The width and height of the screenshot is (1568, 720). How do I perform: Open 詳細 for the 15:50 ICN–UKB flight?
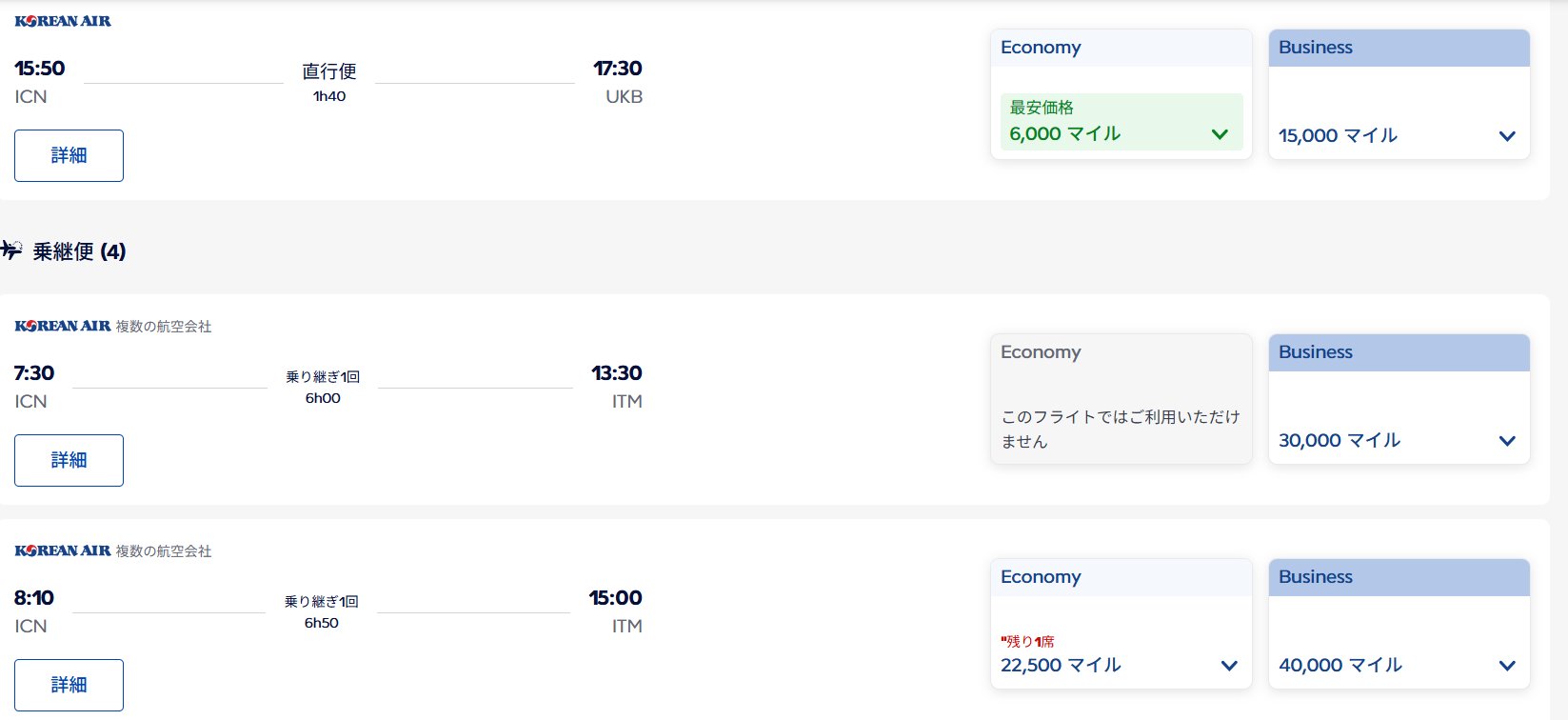pos(69,155)
